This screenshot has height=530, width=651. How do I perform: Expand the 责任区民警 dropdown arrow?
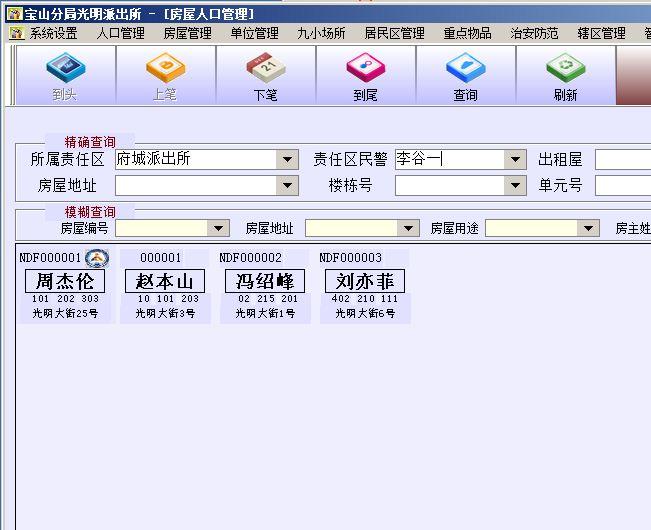pos(515,159)
